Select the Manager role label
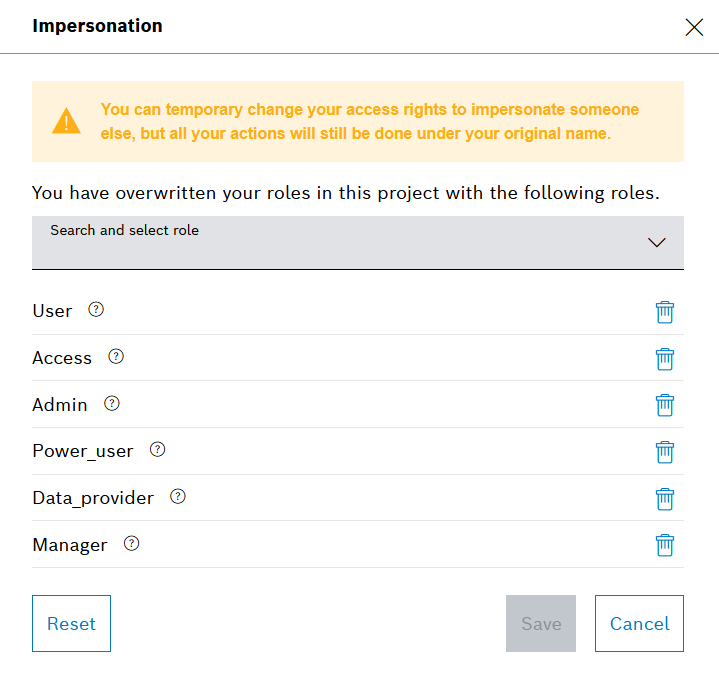The width and height of the screenshot is (719, 685). coord(70,545)
